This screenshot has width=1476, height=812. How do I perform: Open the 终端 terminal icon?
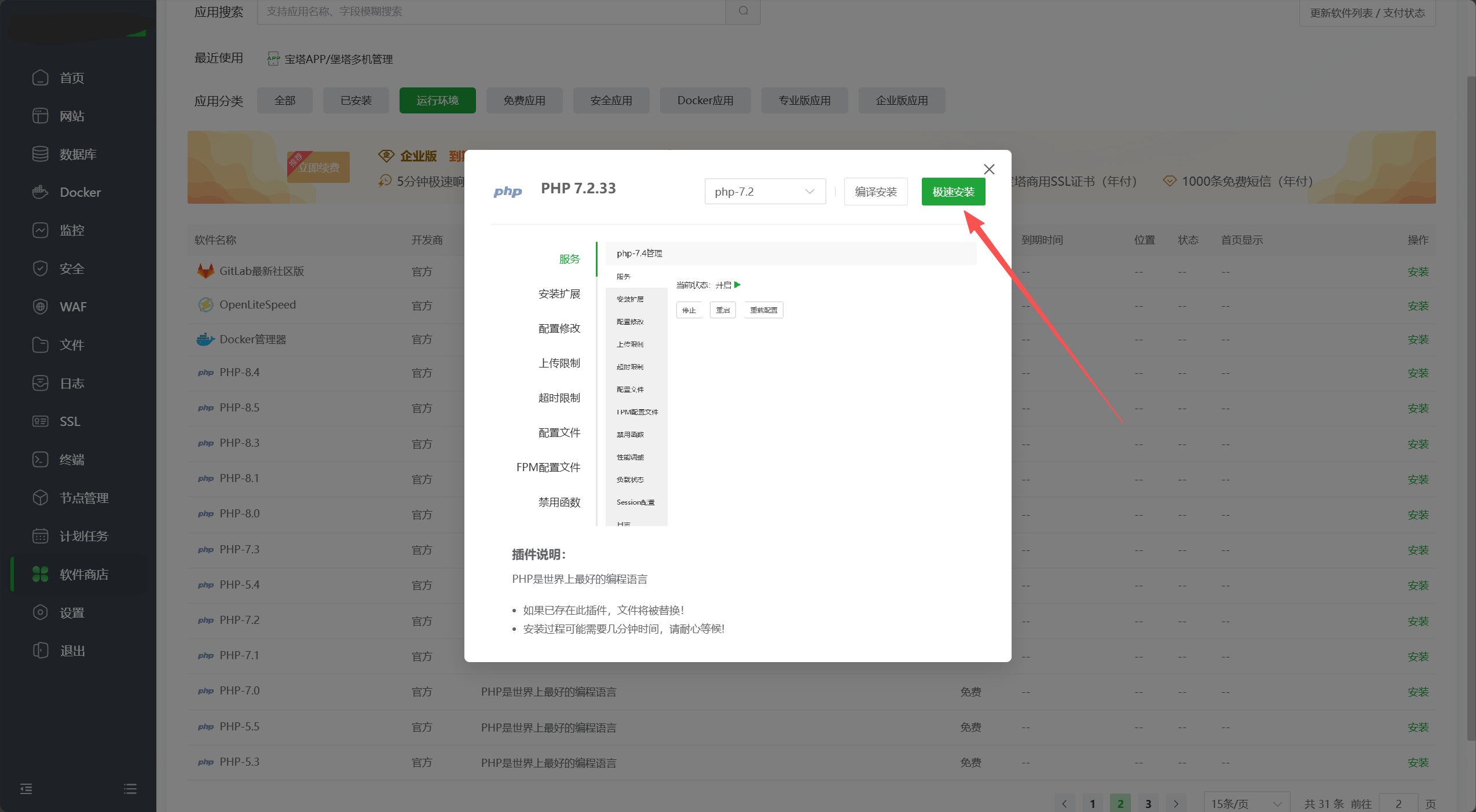pos(40,460)
